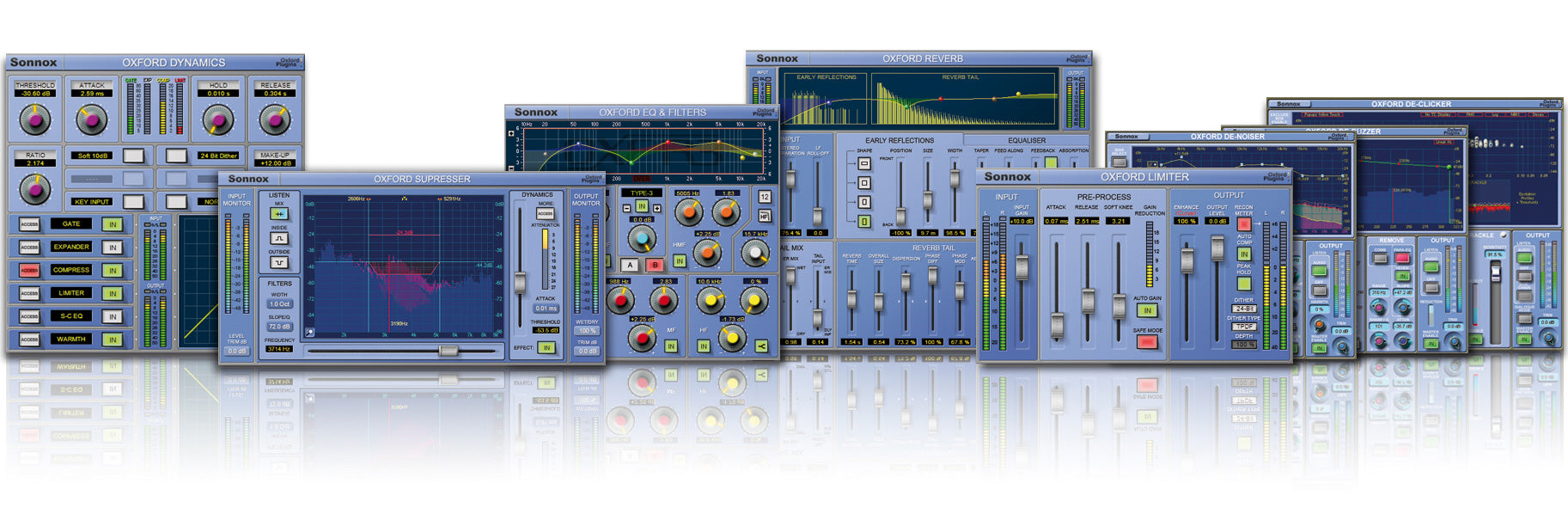The height and width of the screenshot is (508, 1568).
Task: Click the orange HMF 5005 Hz frequency knob
Action: point(687,211)
